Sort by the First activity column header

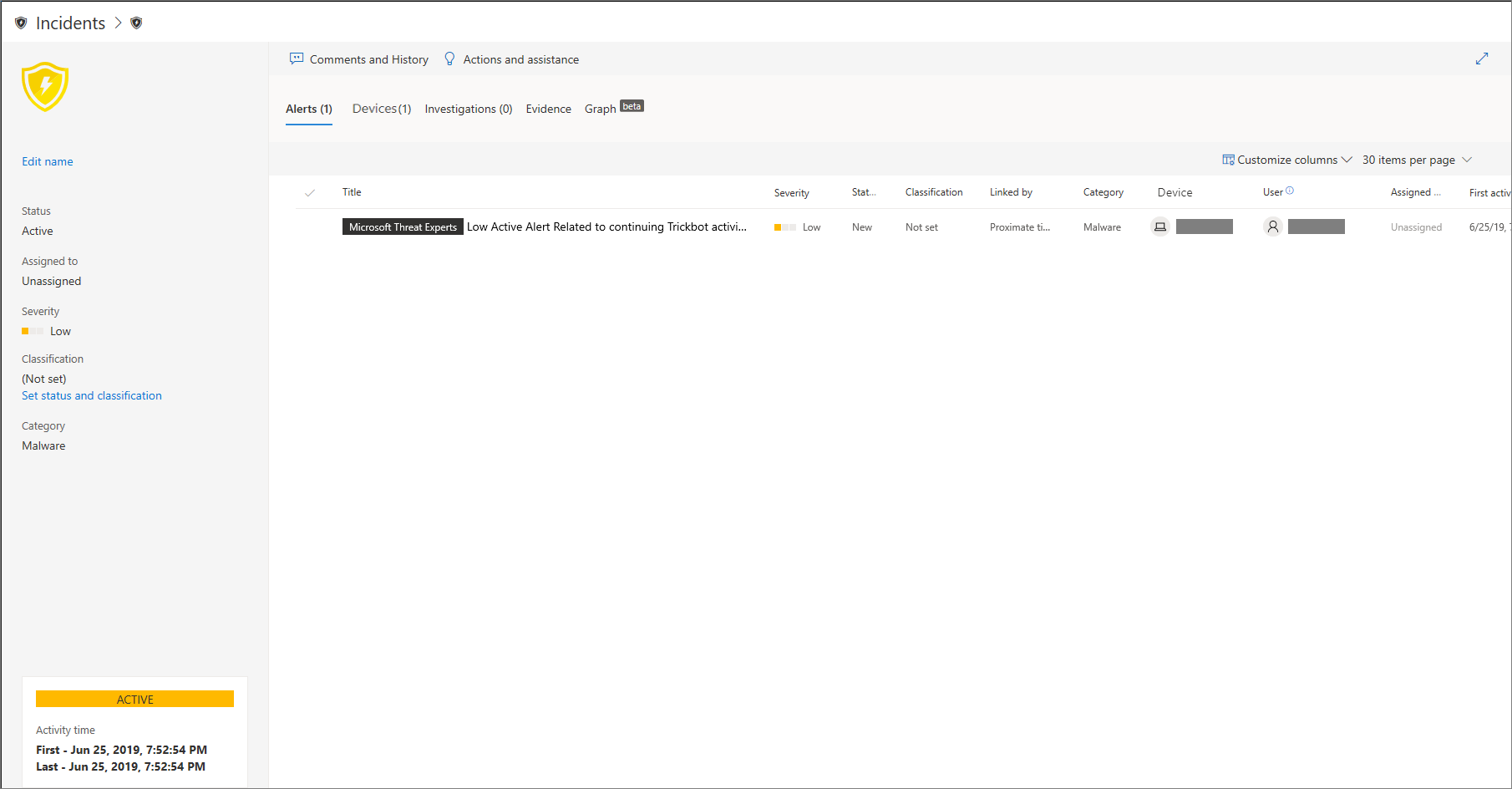pos(1489,193)
